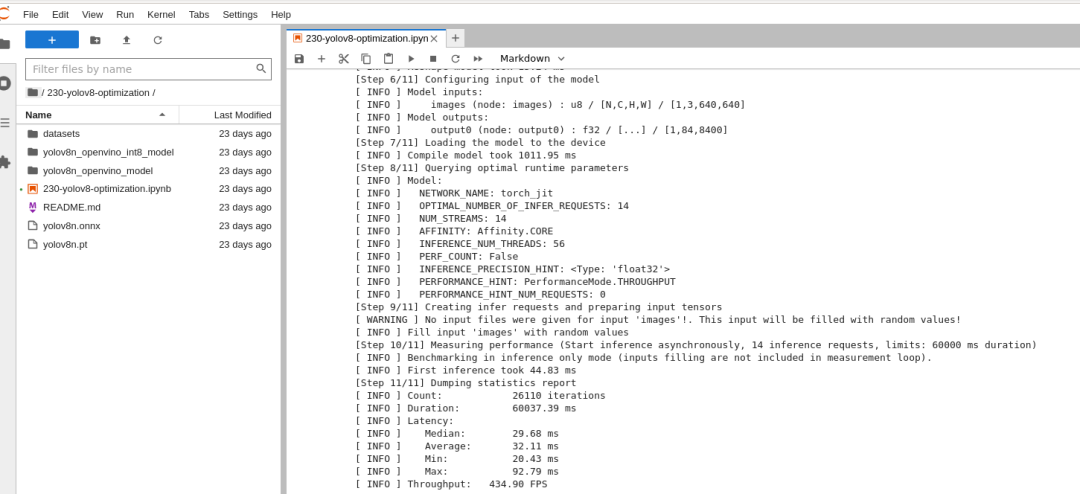Restart the kernel
This screenshot has height=494, width=1080.
point(455,59)
